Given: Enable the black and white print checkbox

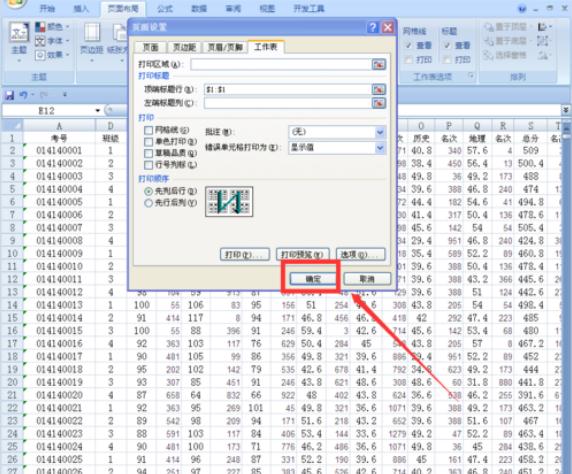Looking at the screenshot, I should tap(148, 142).
